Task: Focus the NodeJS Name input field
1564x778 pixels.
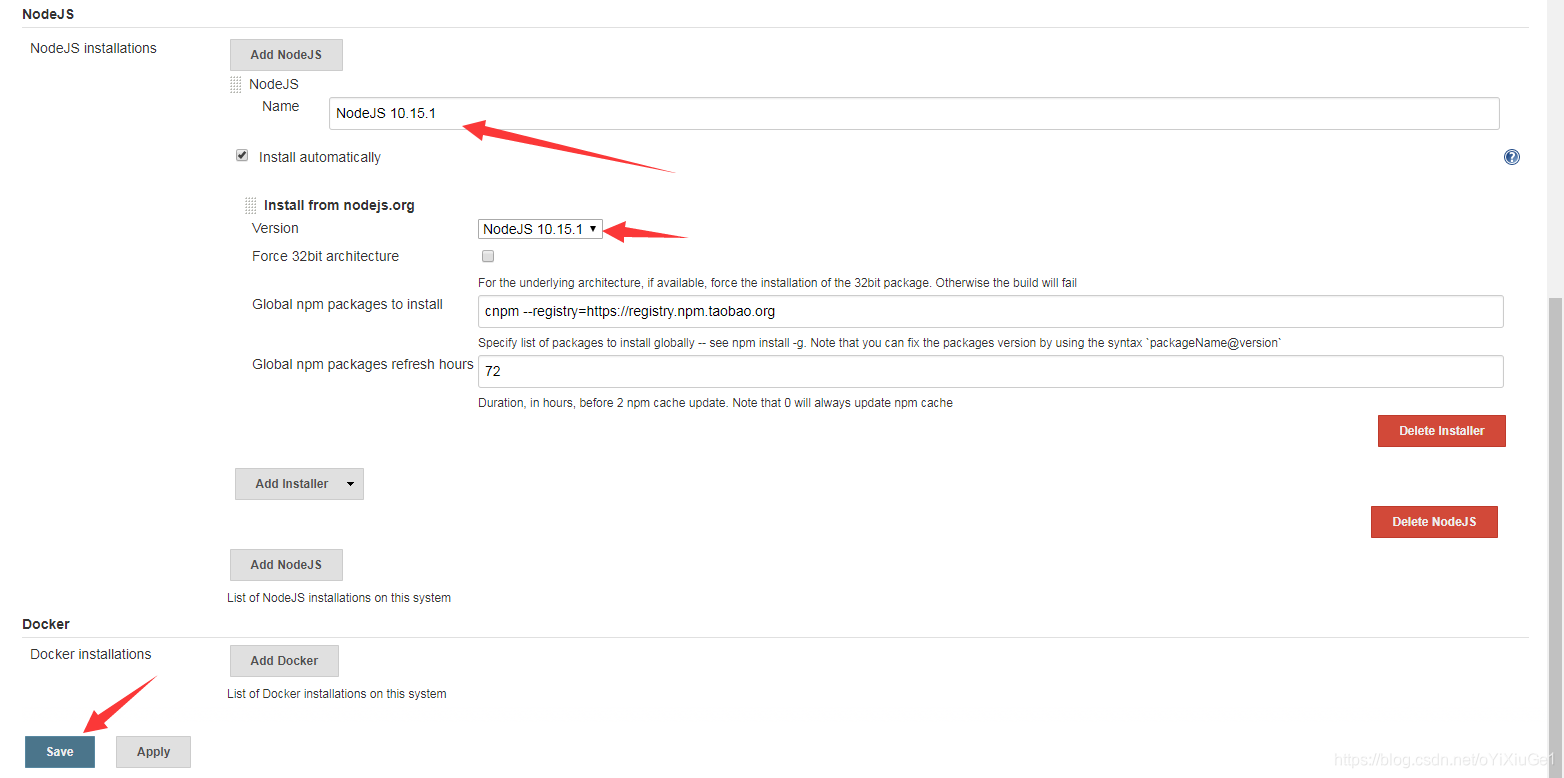Action: point(914,113)
